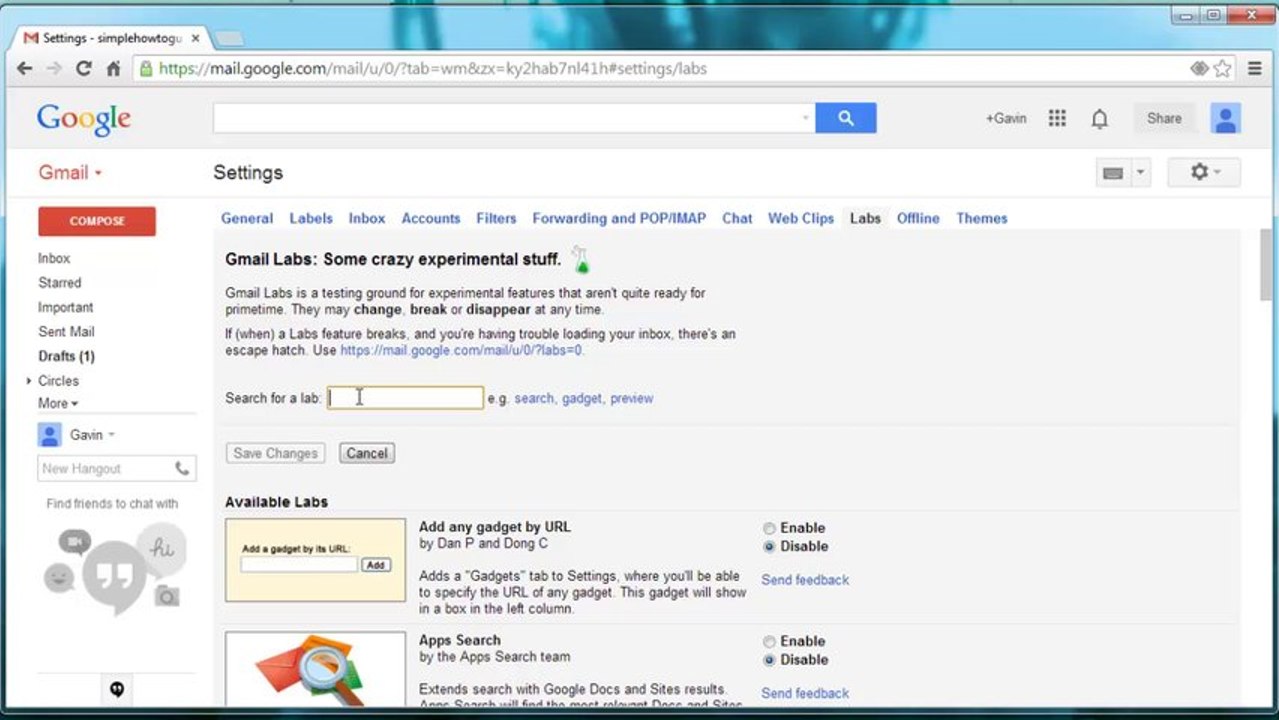
Task: Open the +Gavin profile link
Action: pos(1006,118)
